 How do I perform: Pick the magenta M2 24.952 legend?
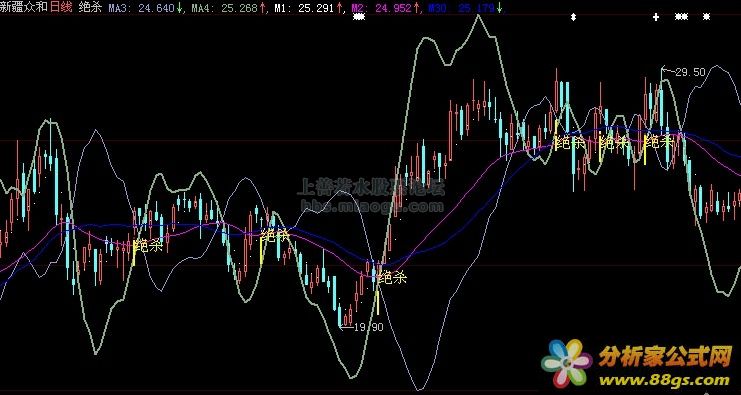tap(386, 8)
